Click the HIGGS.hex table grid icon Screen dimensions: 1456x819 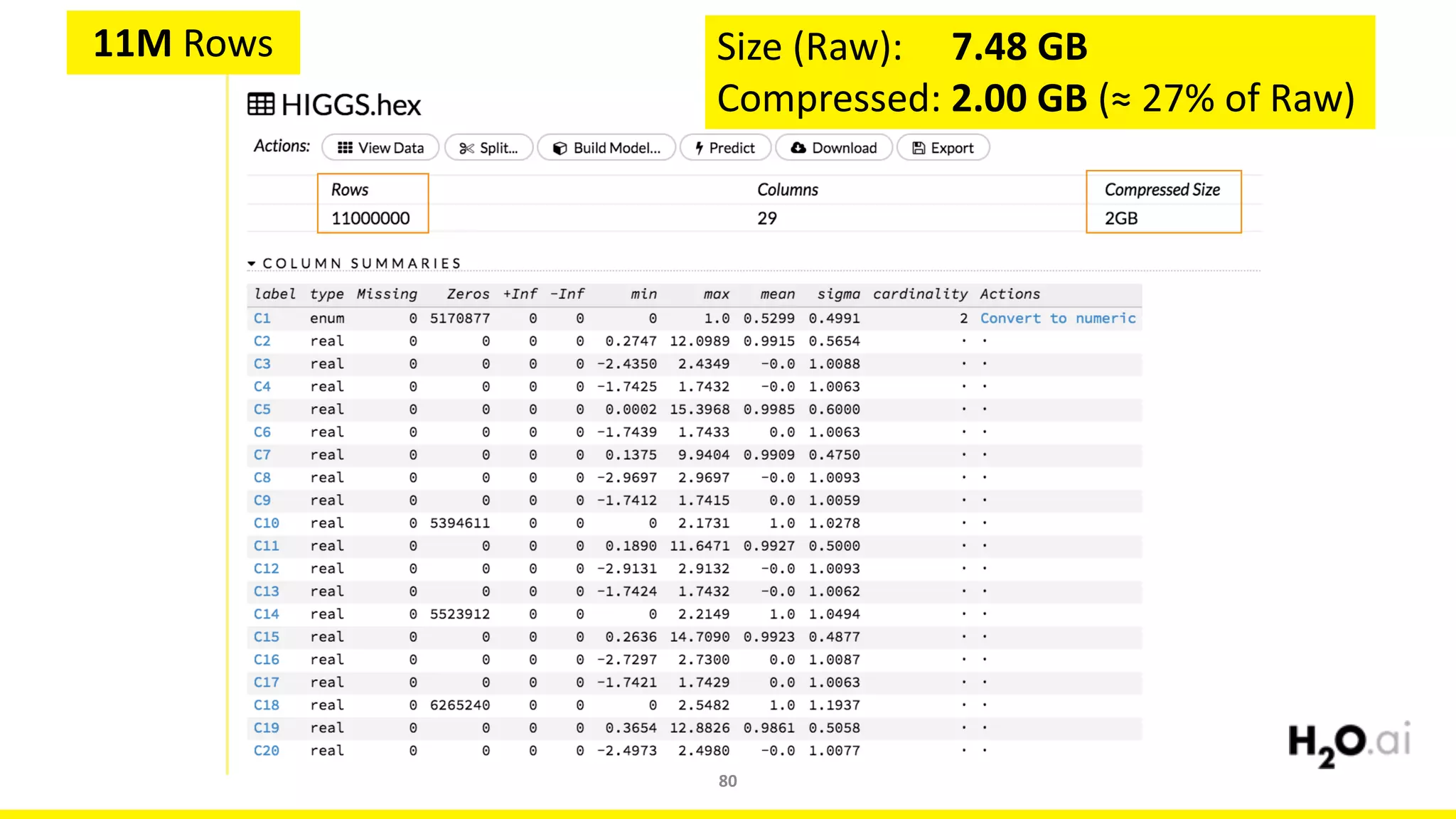pyautogui.click(x=261, y=105)
